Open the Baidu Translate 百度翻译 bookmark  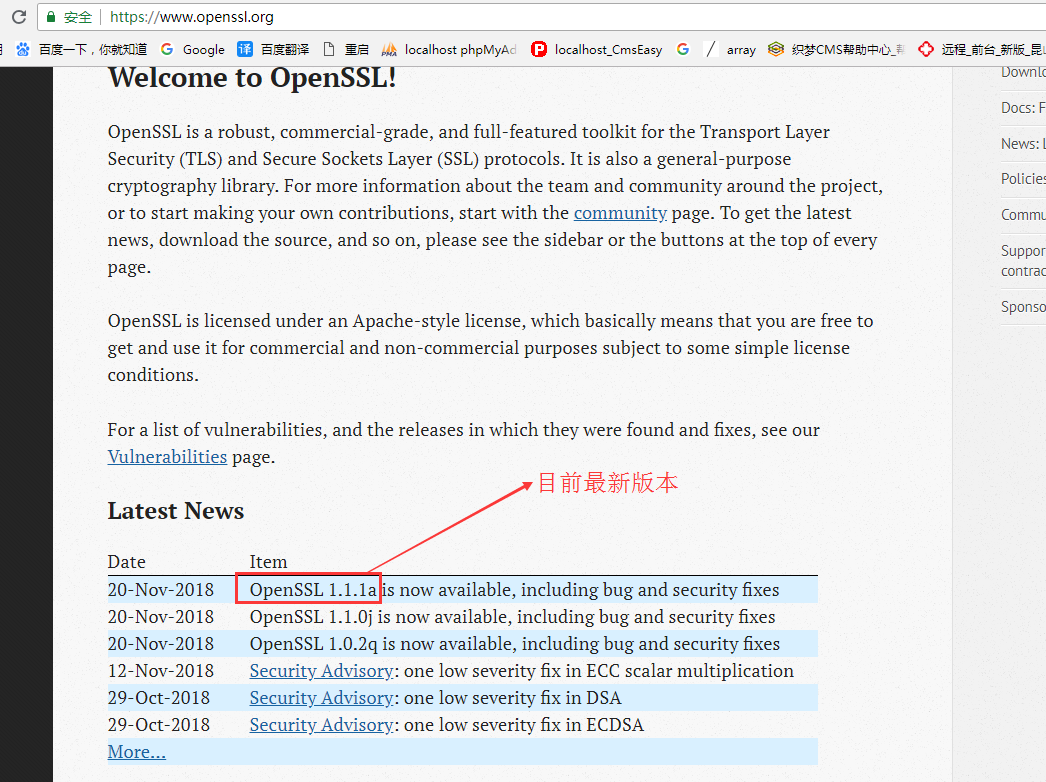(x=274, y=49)
